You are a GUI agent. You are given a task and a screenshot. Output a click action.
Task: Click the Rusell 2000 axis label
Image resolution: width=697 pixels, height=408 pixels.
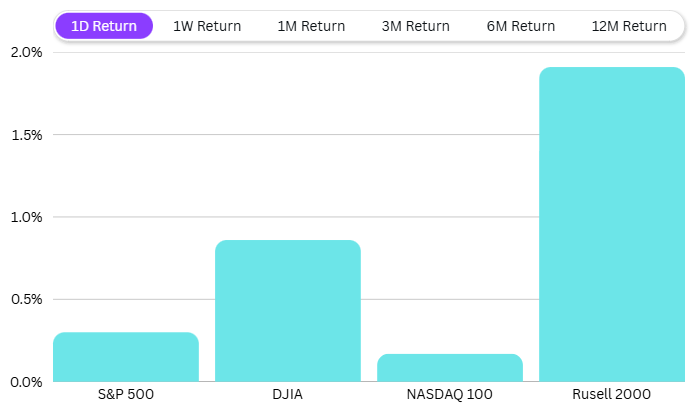point(612,394)
